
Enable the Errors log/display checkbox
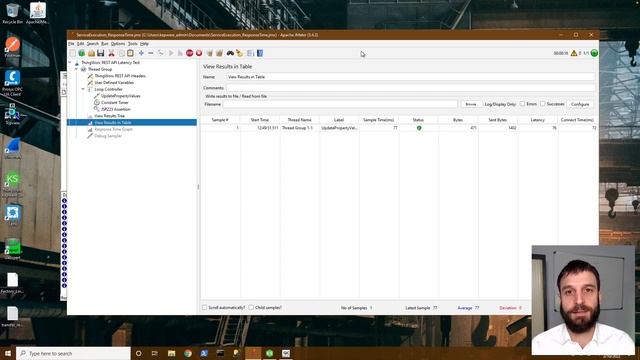522,104
